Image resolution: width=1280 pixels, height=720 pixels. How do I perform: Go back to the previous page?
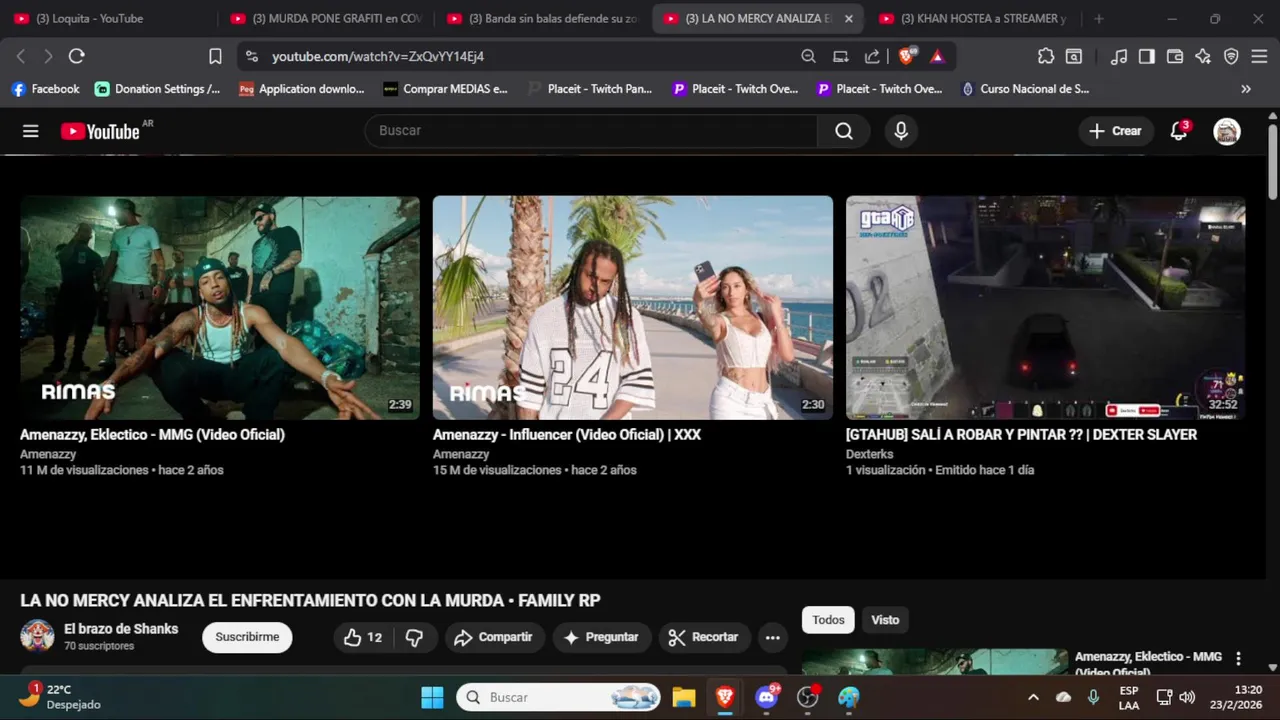(21, 56)
